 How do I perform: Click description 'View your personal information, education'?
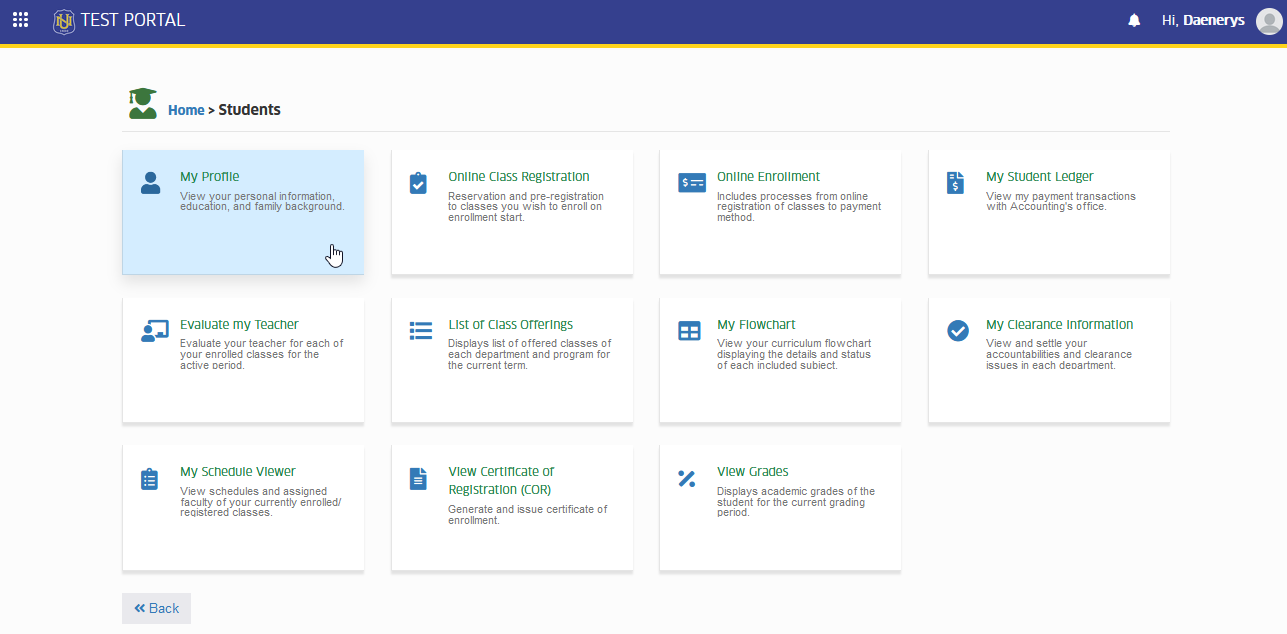262,202
